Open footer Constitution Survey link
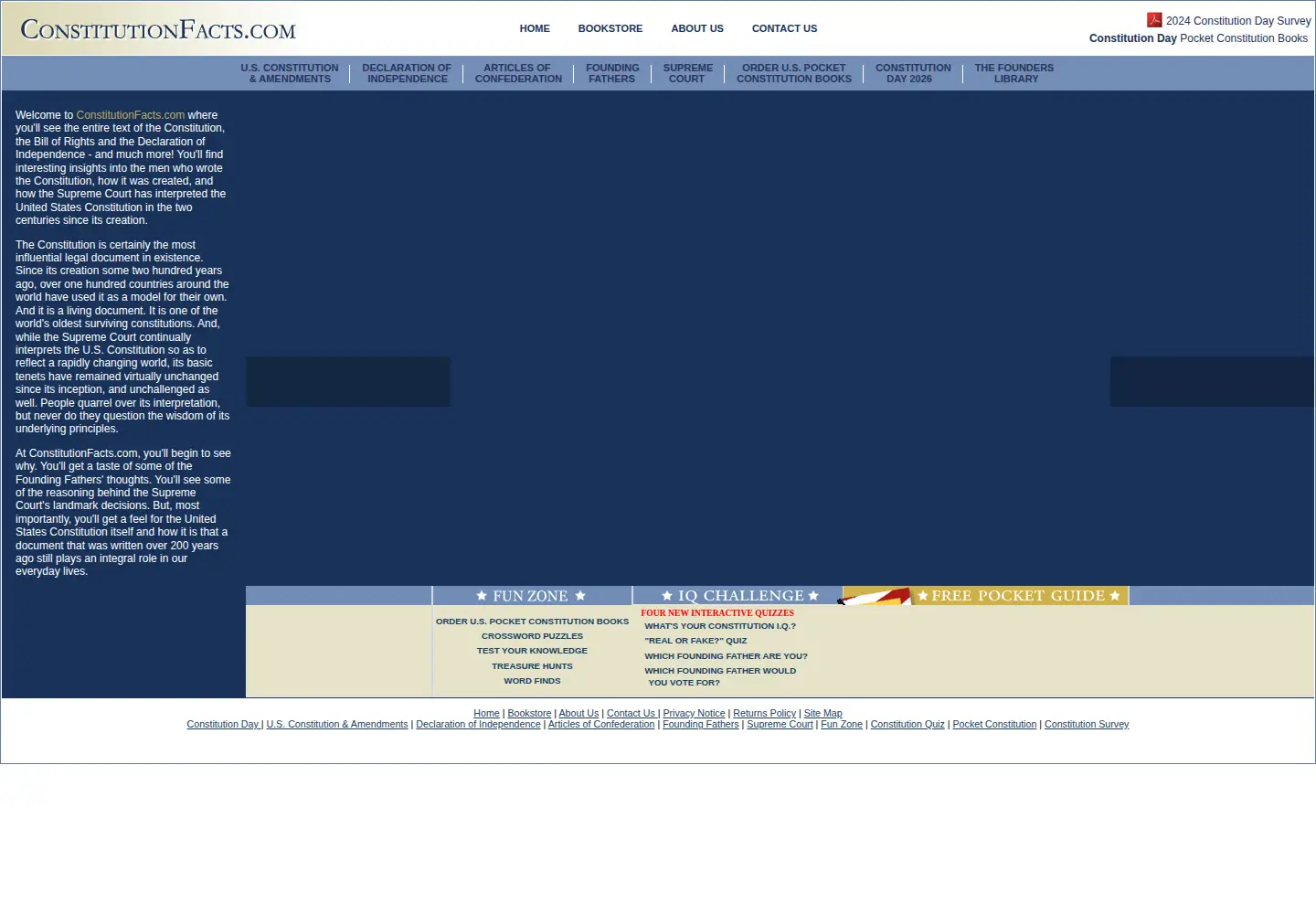 1087,725
